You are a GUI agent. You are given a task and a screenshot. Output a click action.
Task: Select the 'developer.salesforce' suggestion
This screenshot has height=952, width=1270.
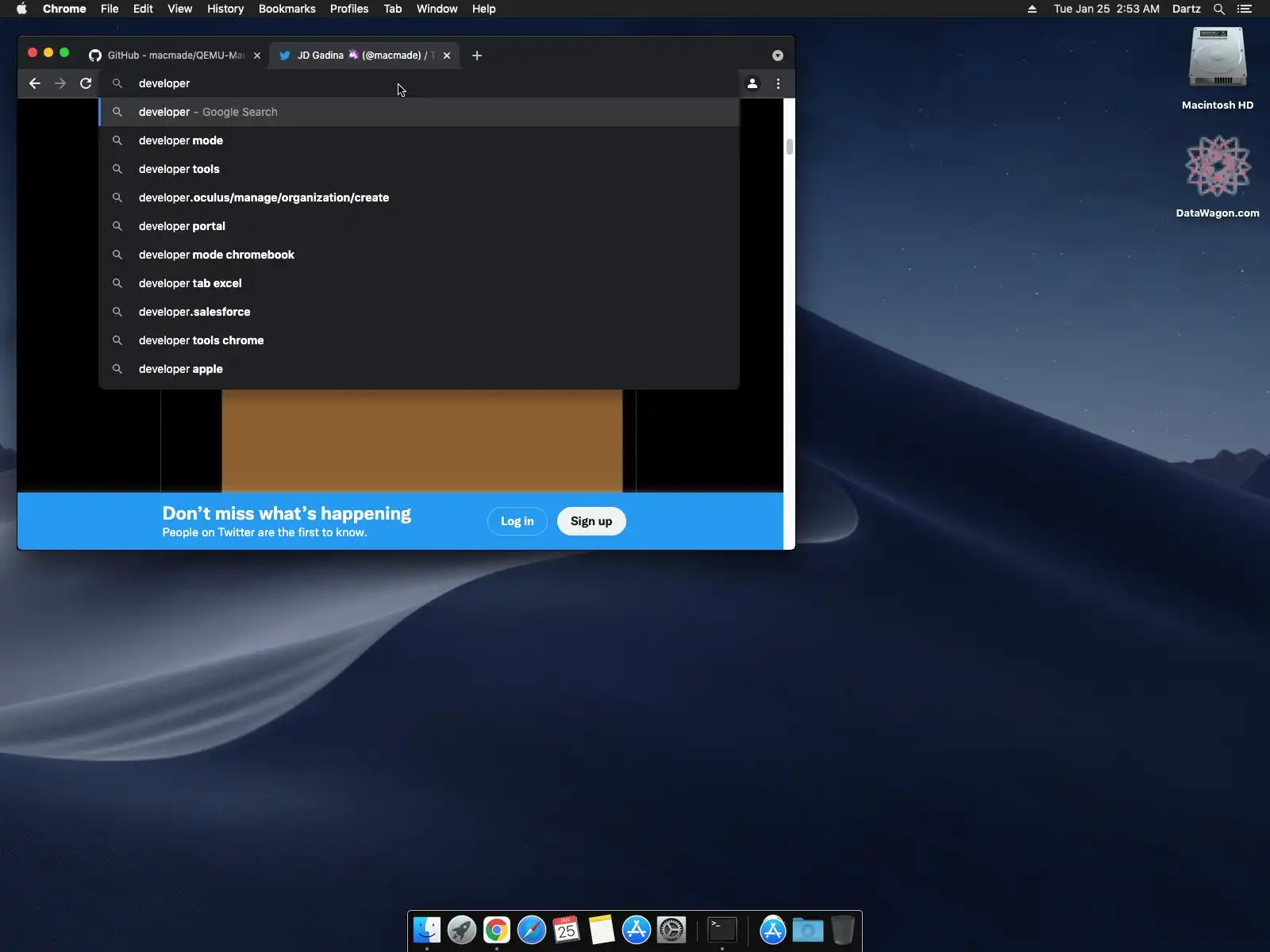point(419,312)
